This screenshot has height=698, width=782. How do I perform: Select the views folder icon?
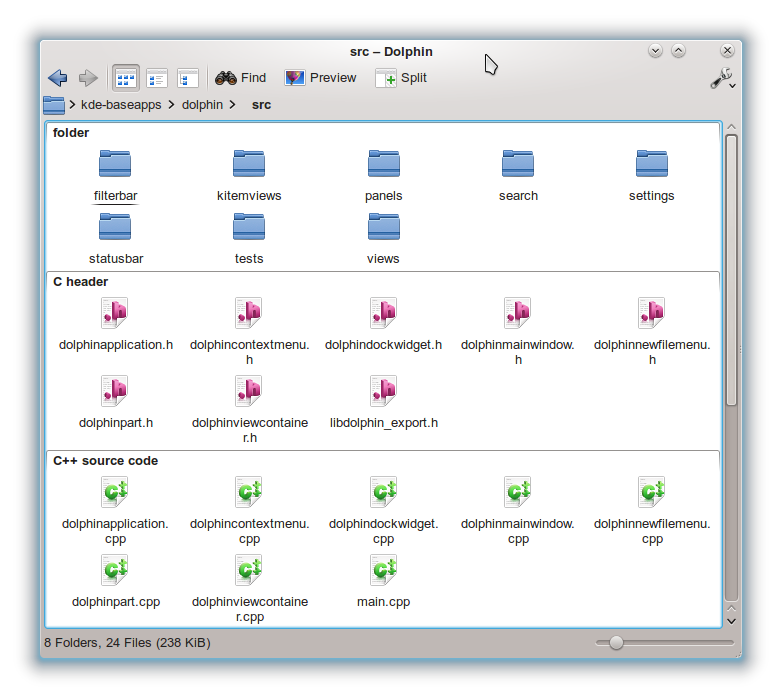tap(384, 226)
